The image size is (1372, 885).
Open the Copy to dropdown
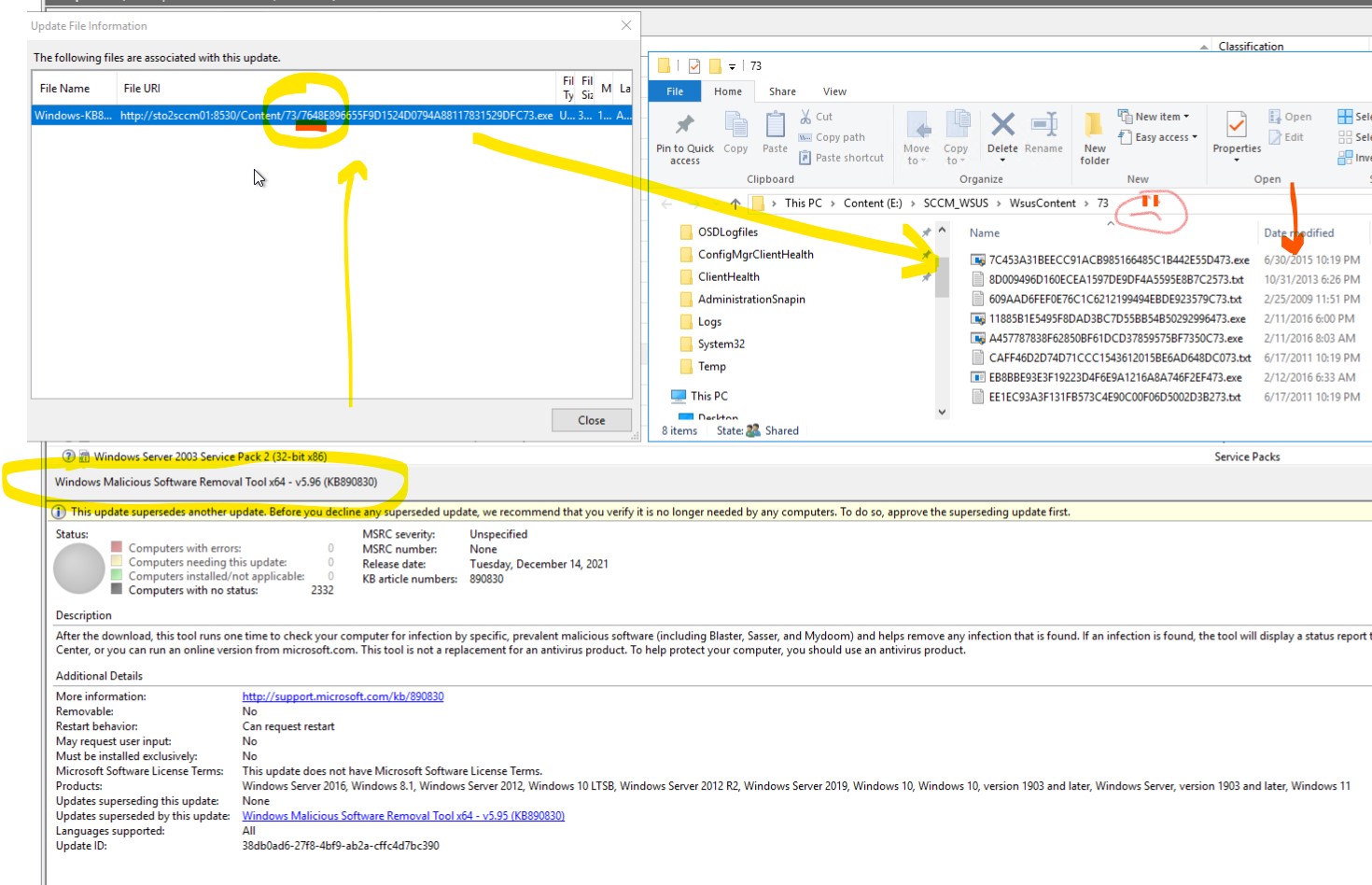[x=956, y=138]
